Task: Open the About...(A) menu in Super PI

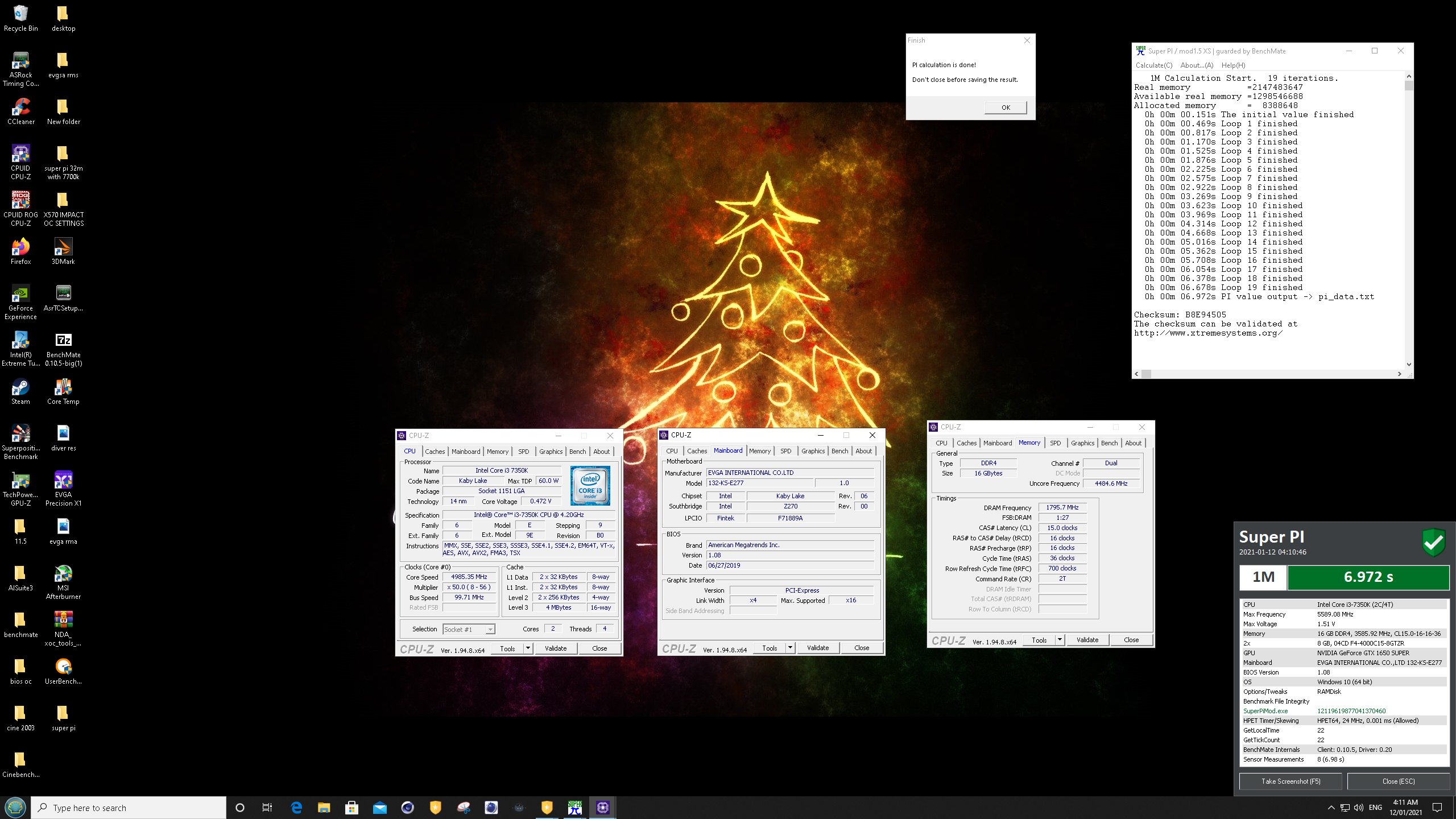Action: point(1197,65)
